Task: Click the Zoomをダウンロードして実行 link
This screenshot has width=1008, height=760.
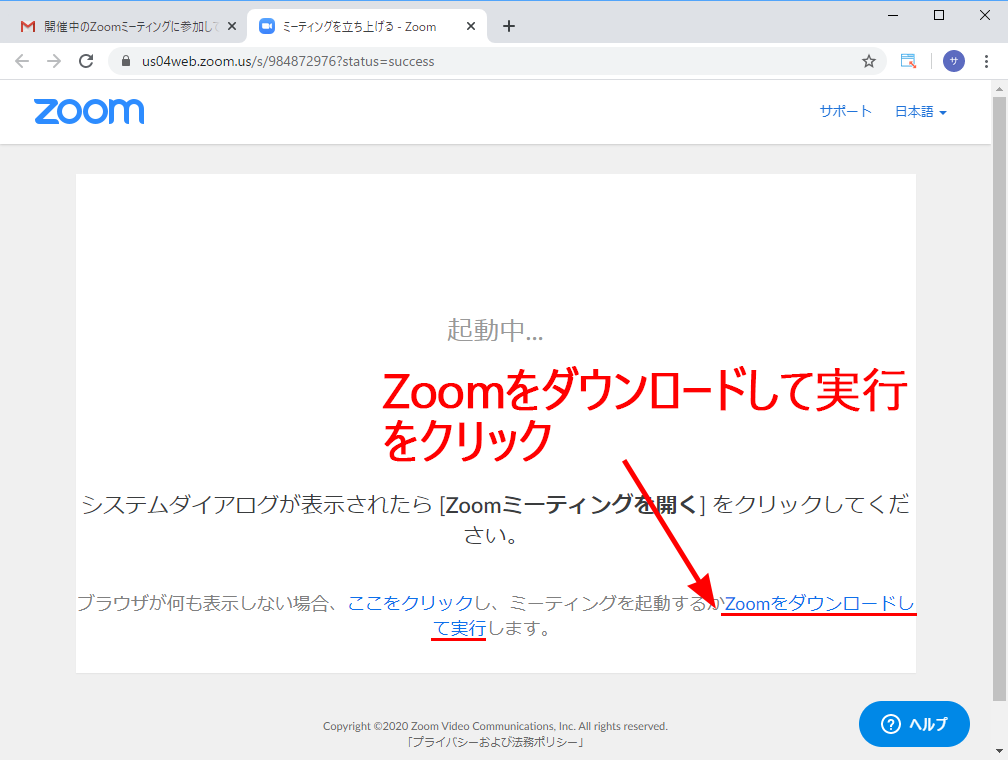Action: (x=818, y=603)
